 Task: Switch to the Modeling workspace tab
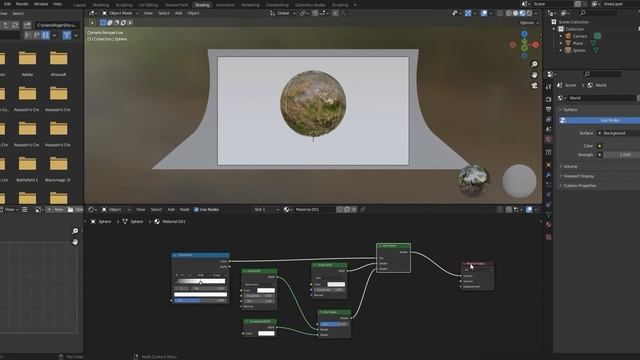[101, 5]
